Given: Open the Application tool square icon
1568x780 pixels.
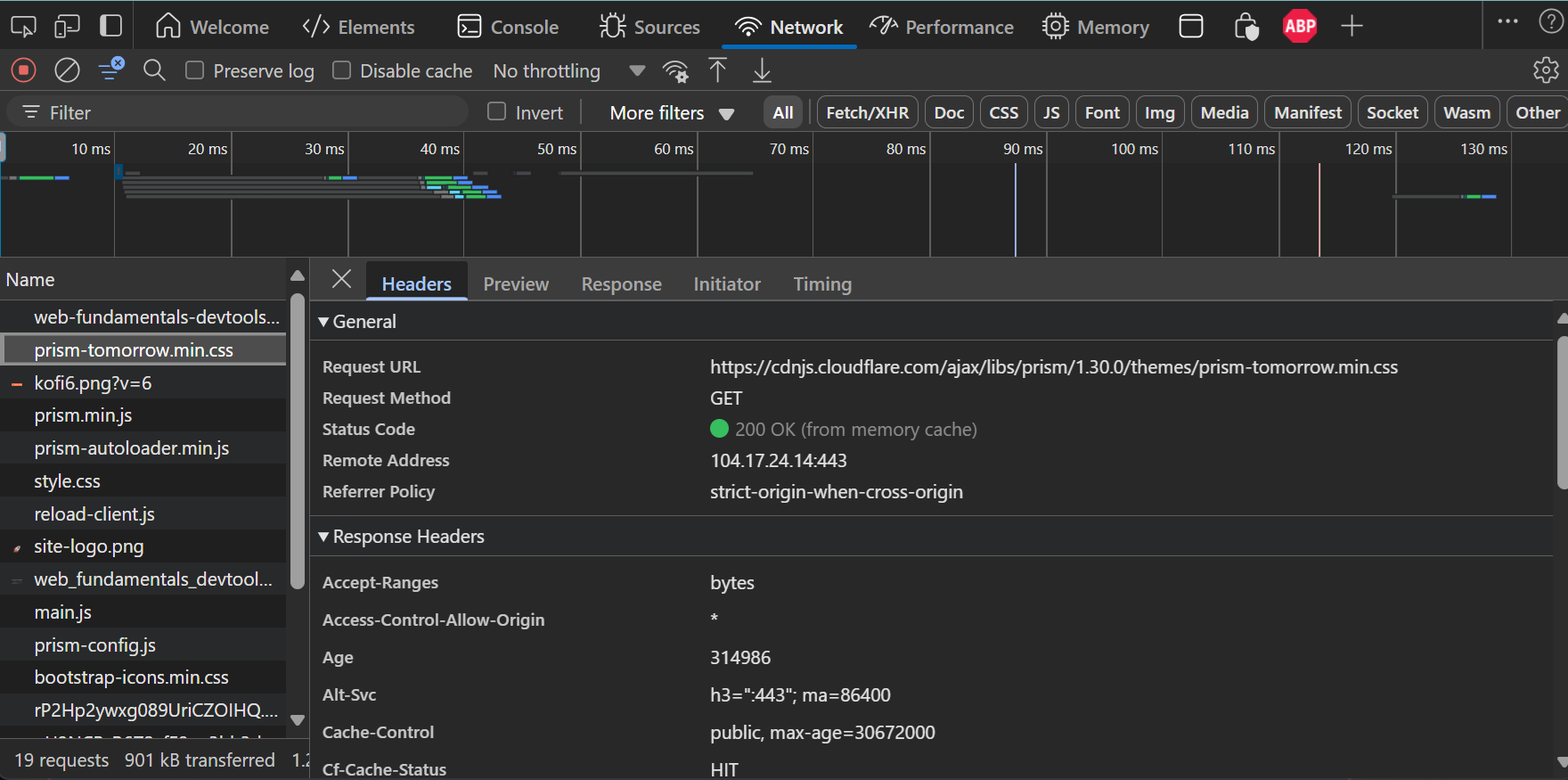Looking at the screenshot, I should [x=1191, y=26].
